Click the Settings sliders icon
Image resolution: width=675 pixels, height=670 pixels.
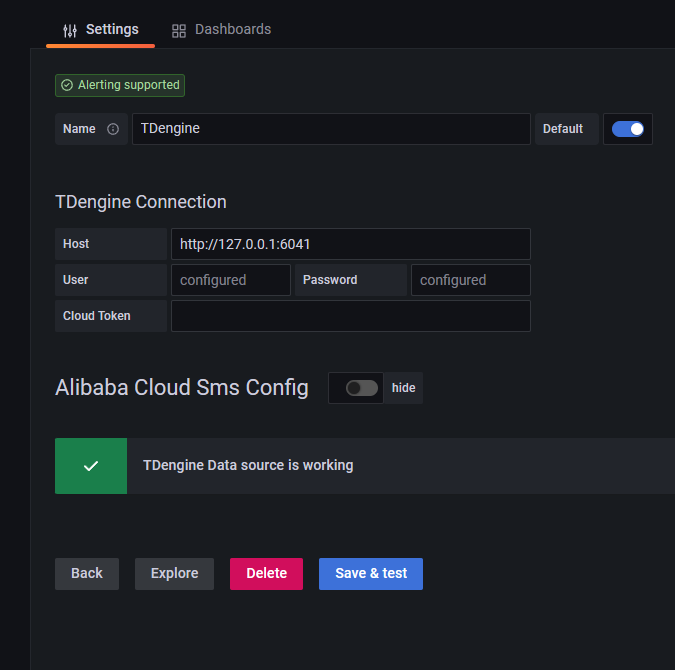[70, 31]
